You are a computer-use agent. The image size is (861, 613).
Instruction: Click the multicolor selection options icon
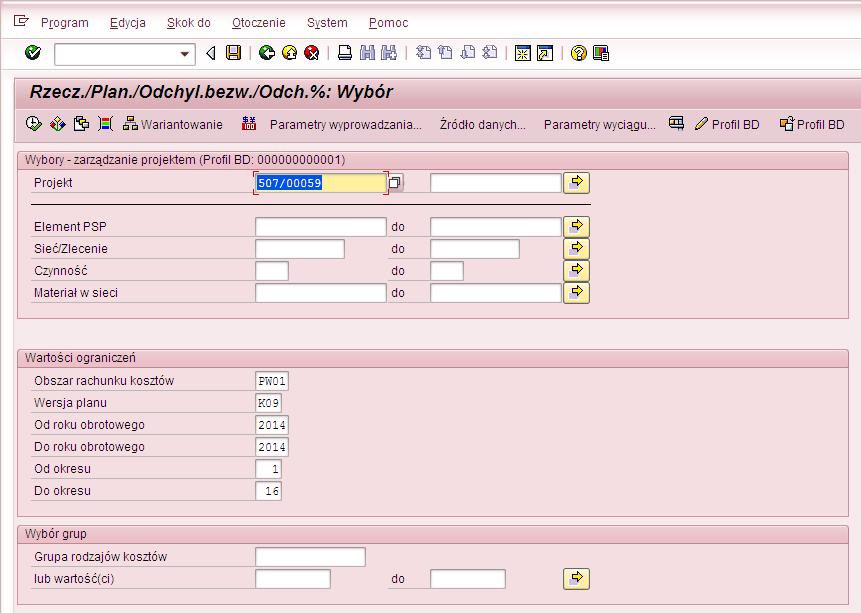pos(105,124)
